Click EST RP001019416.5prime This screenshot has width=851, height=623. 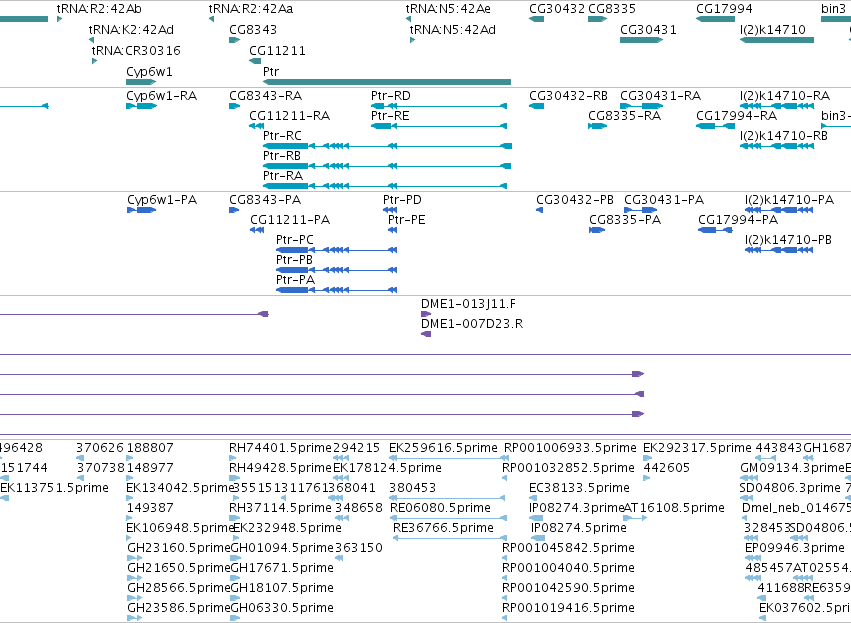pos(568,608)
